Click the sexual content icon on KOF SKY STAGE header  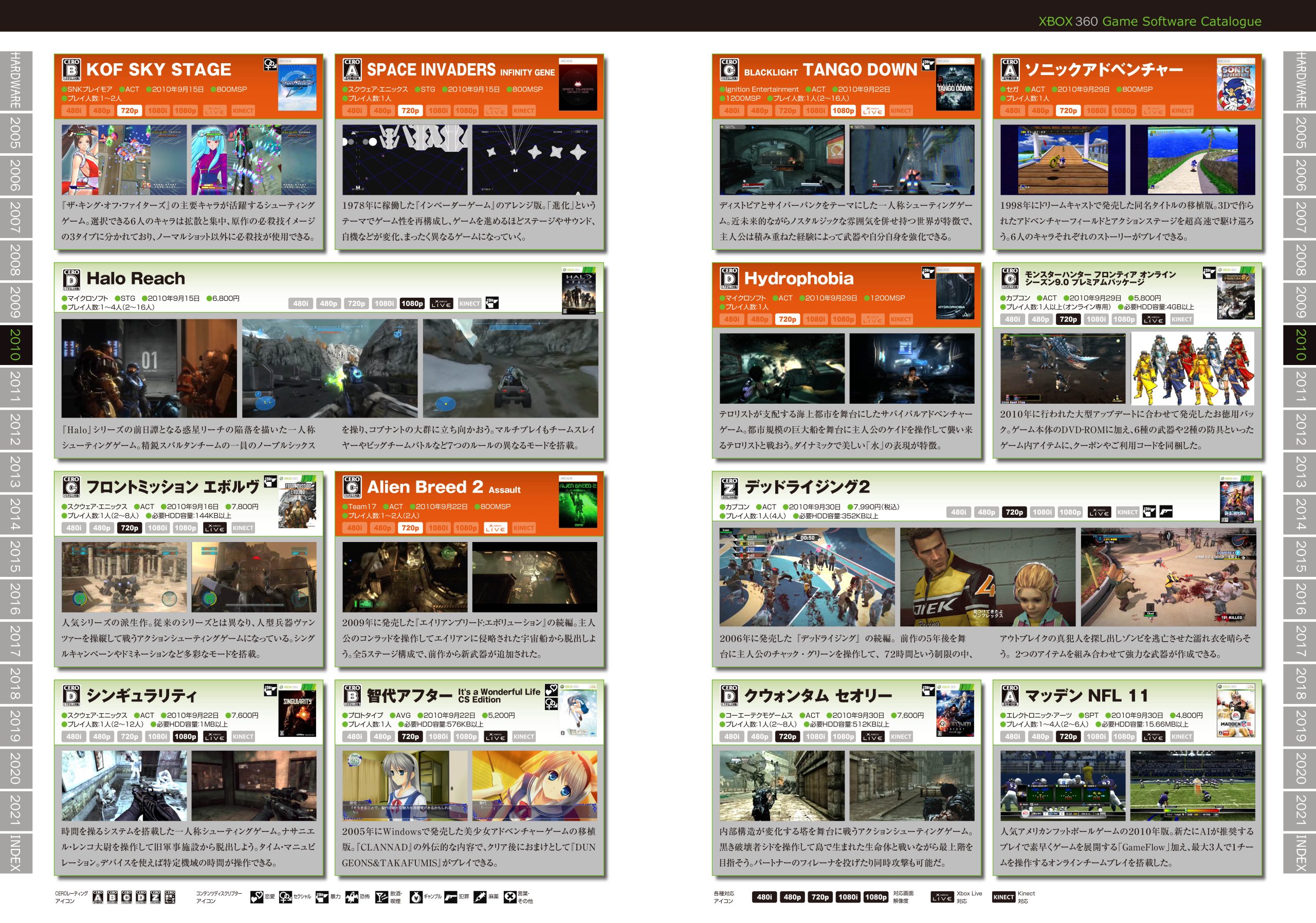click(270, 65)
